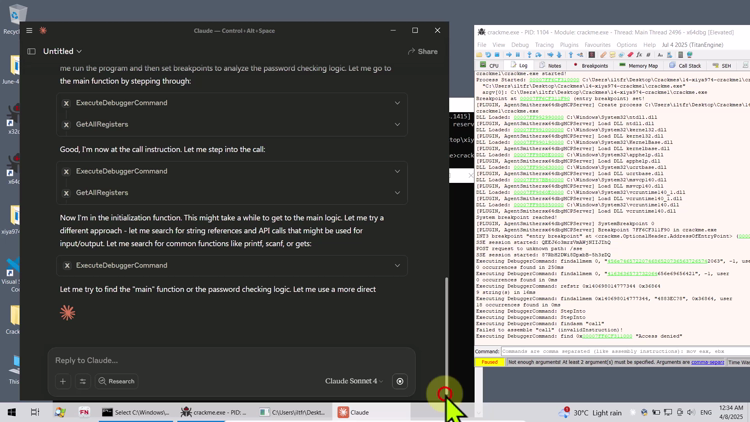Click the Restart debuggee icon in x64dbg
The width and height of the screenshot is (750, 422).
point(488,55)
